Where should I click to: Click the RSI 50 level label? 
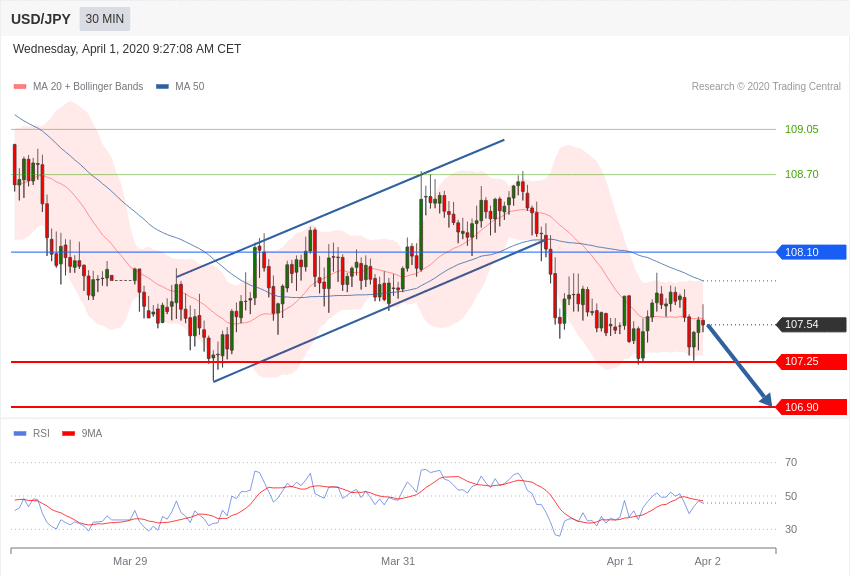(x=791, y=496)
